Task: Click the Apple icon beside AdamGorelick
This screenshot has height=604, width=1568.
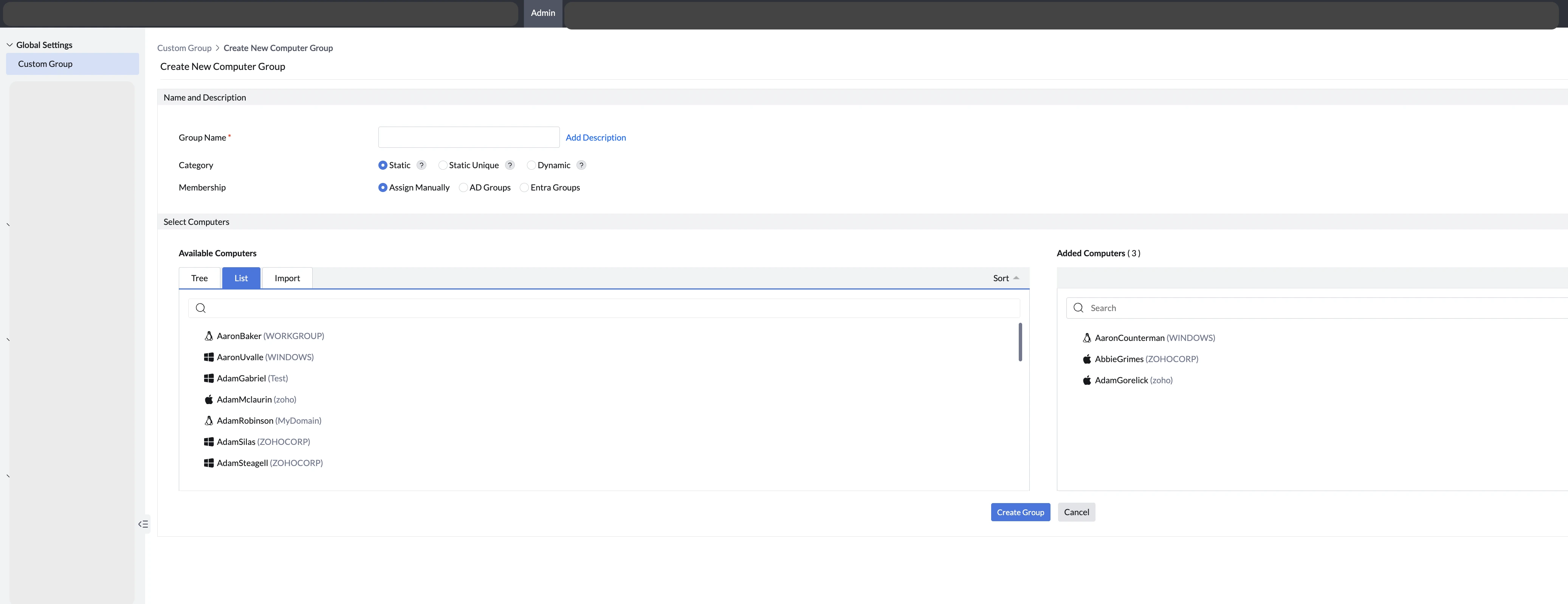Action: tap(1086, 381)
